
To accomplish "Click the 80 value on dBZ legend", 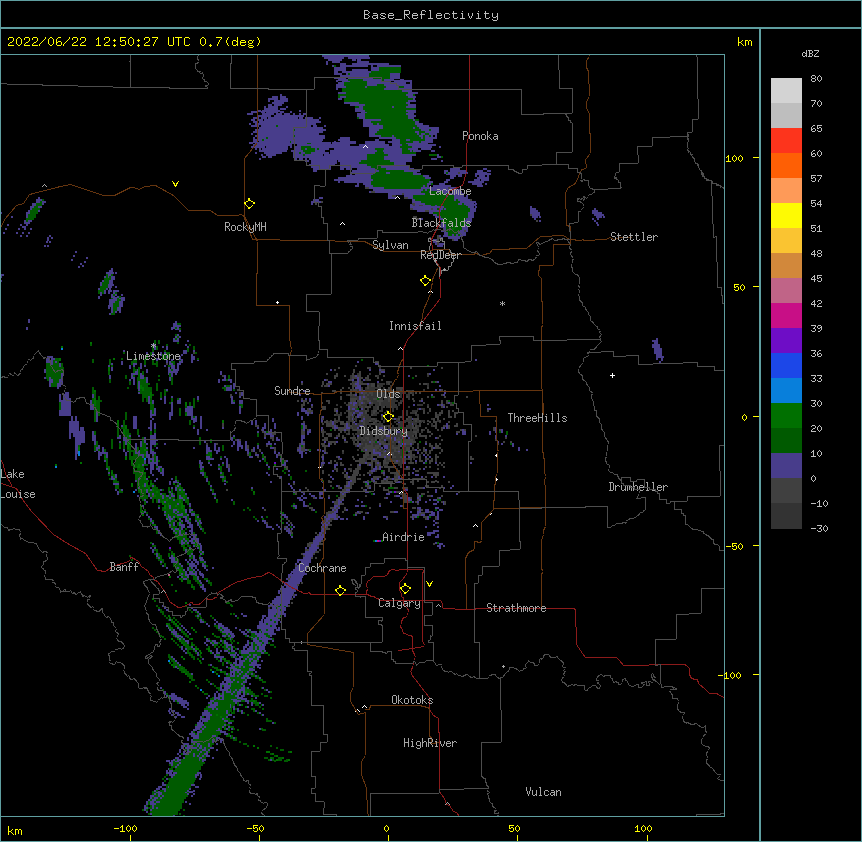I will pos(816,79).
